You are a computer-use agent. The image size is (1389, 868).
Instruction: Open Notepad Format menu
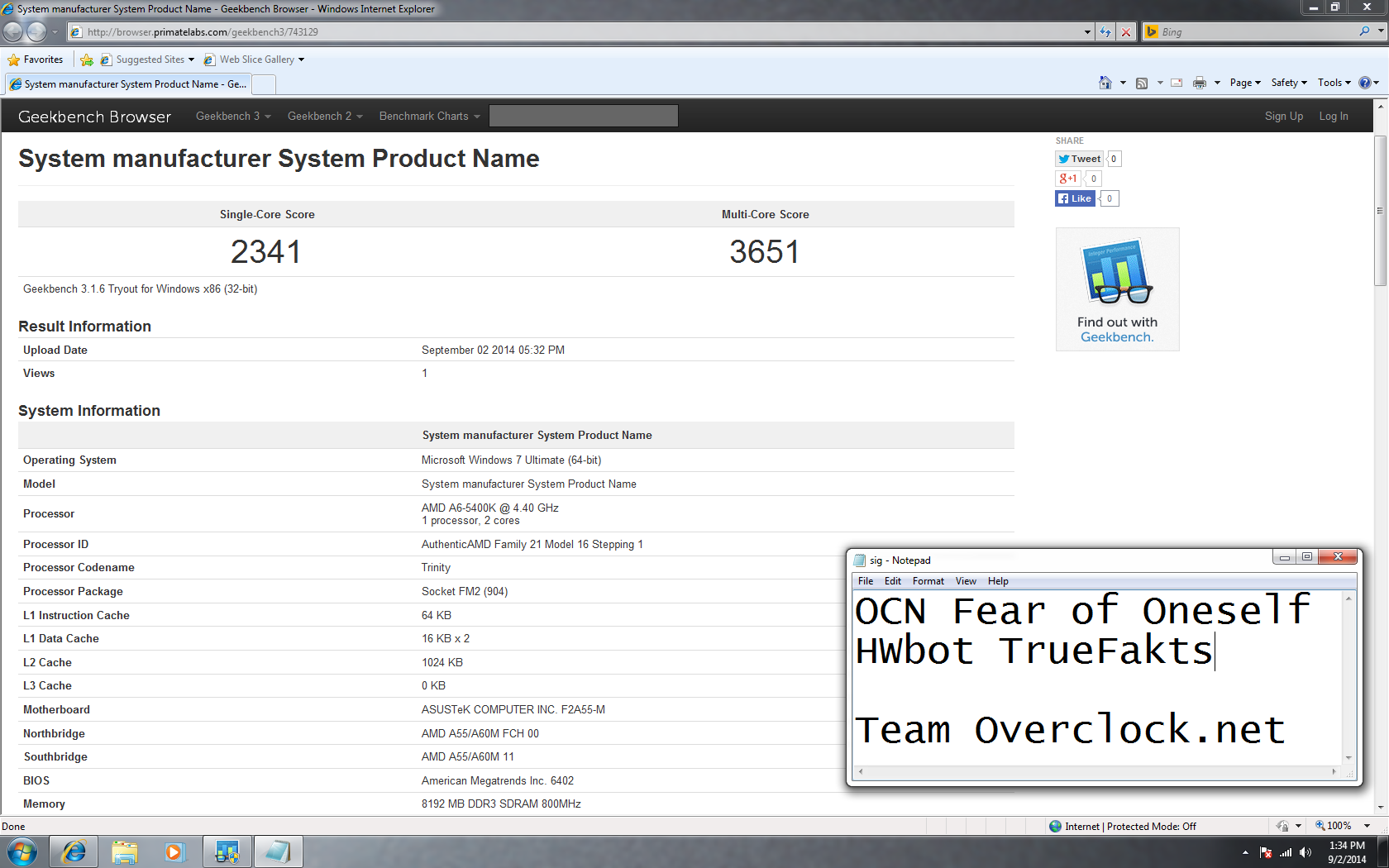(928, 581)
